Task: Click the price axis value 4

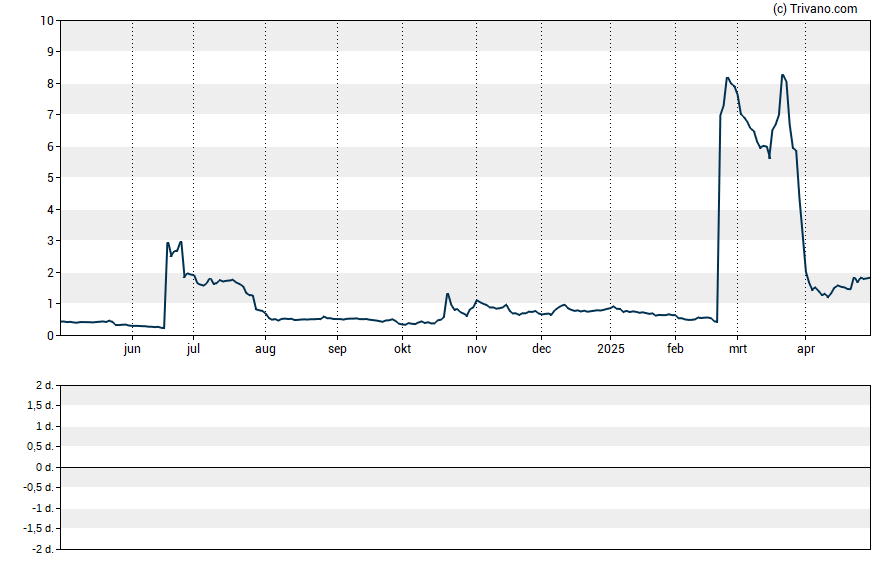Action: point(50,209)
